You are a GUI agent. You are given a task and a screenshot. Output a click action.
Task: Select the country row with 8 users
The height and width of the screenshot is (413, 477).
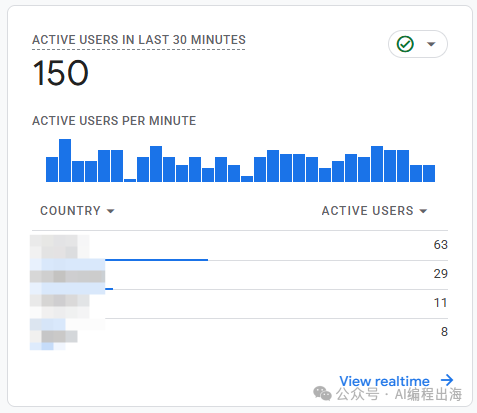tap(240, 332)
